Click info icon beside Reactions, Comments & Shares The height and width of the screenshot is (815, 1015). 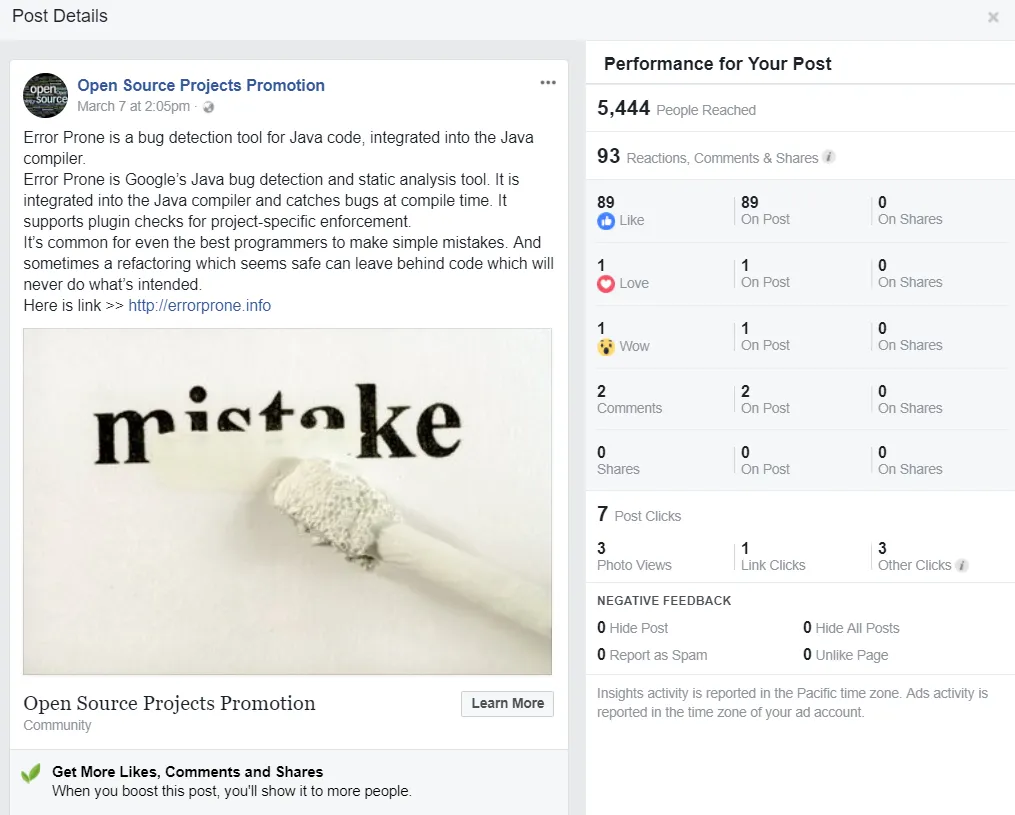829,157
